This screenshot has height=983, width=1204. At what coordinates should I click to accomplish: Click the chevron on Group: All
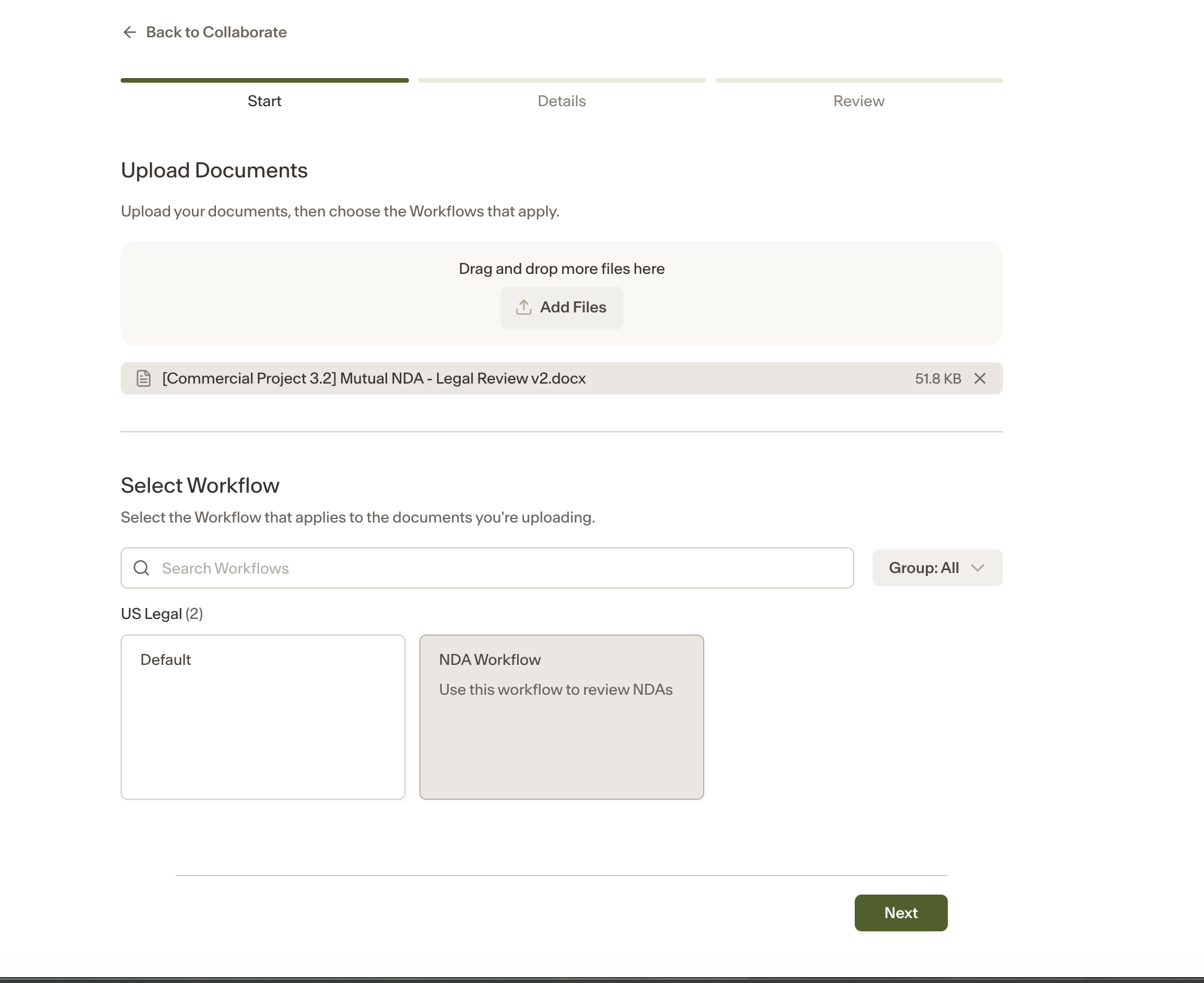(978, 568)
